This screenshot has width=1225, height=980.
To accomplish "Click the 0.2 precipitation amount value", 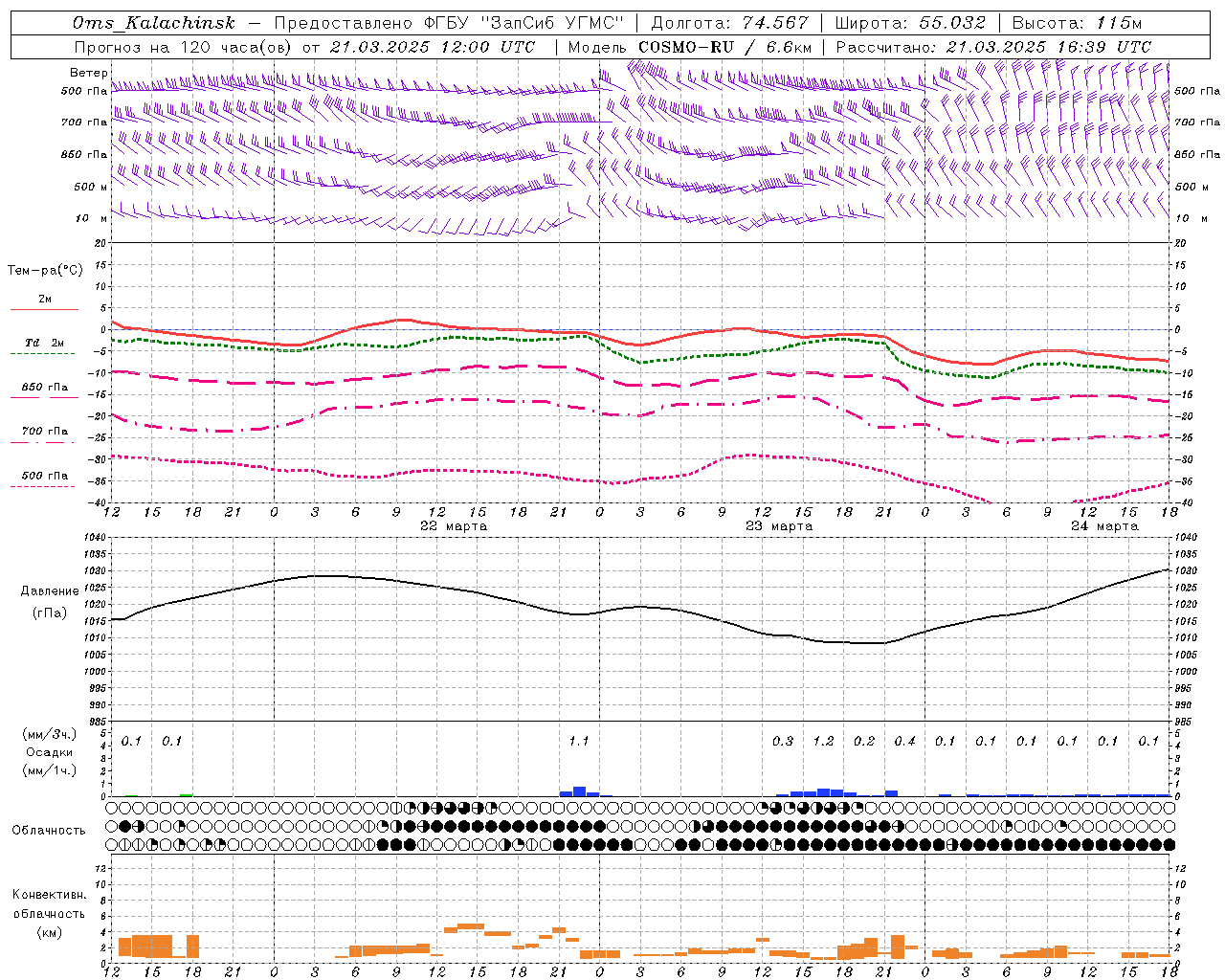I will coord(864,742).
